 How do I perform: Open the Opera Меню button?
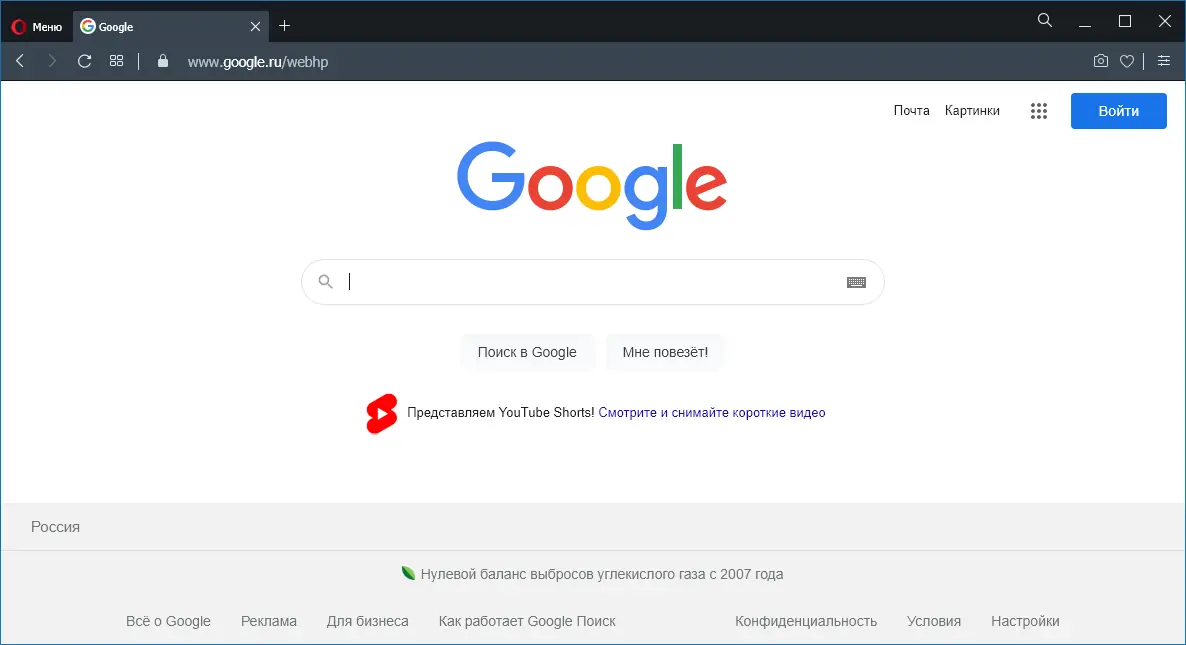coord(36,26)
